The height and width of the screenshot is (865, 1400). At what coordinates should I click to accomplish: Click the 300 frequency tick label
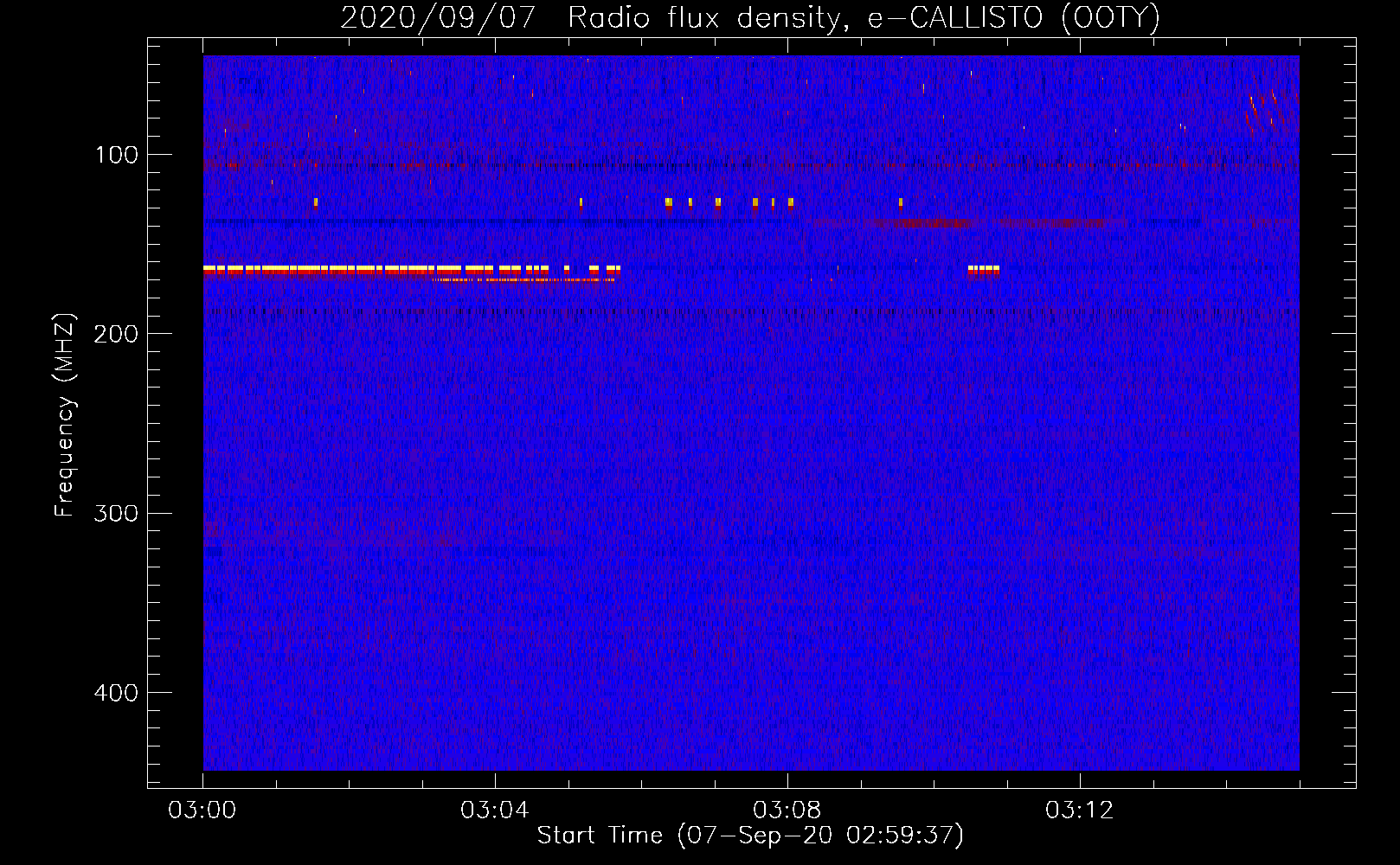(116, 513)
